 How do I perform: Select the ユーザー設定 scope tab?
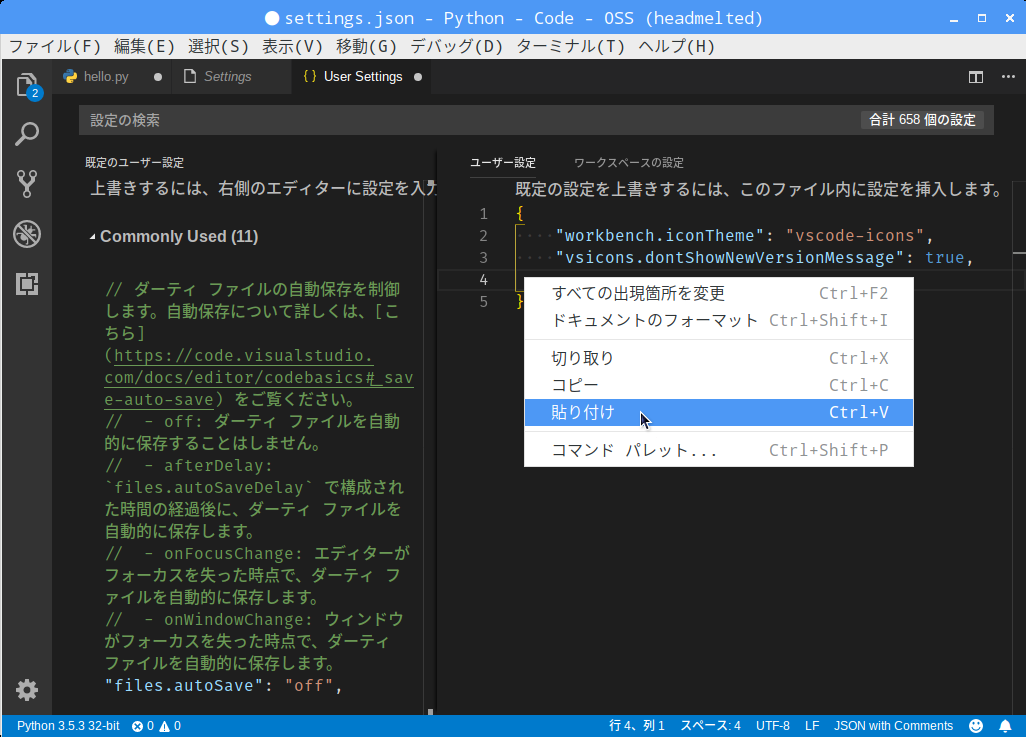(503, 162)
